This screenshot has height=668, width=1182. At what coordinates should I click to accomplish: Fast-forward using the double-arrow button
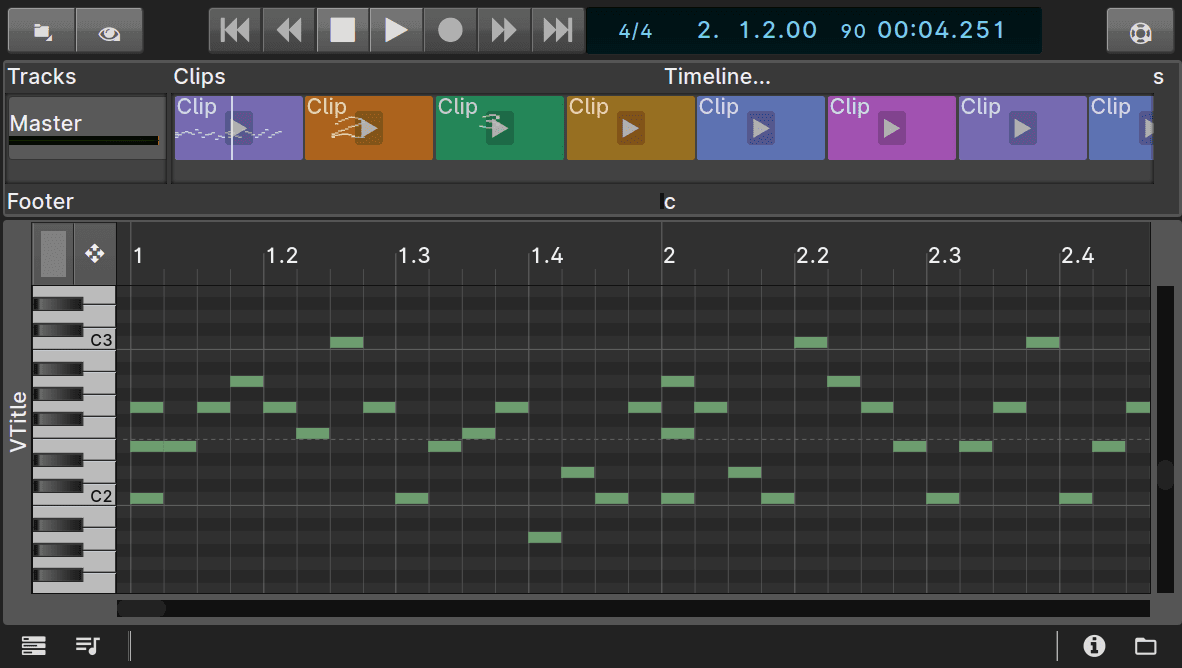(x=504, y=30)
